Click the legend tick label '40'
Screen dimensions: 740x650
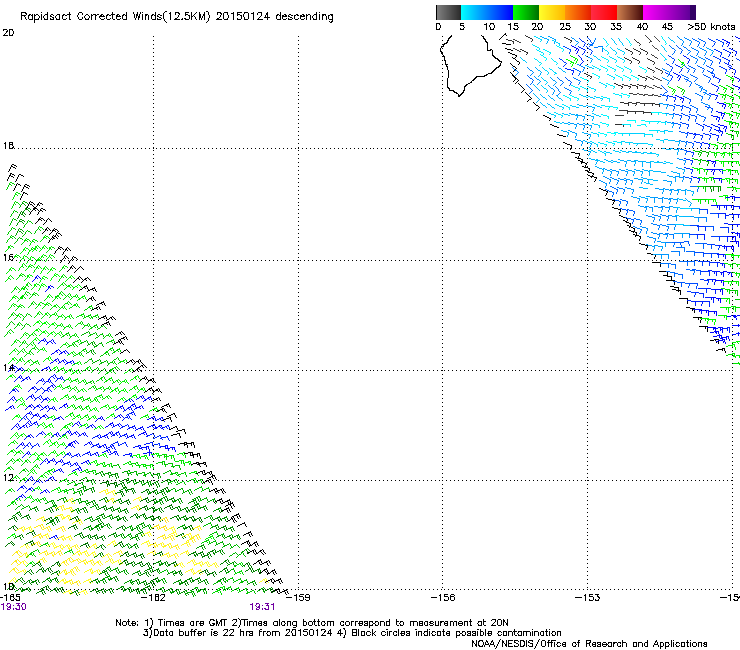coord(642,26)
